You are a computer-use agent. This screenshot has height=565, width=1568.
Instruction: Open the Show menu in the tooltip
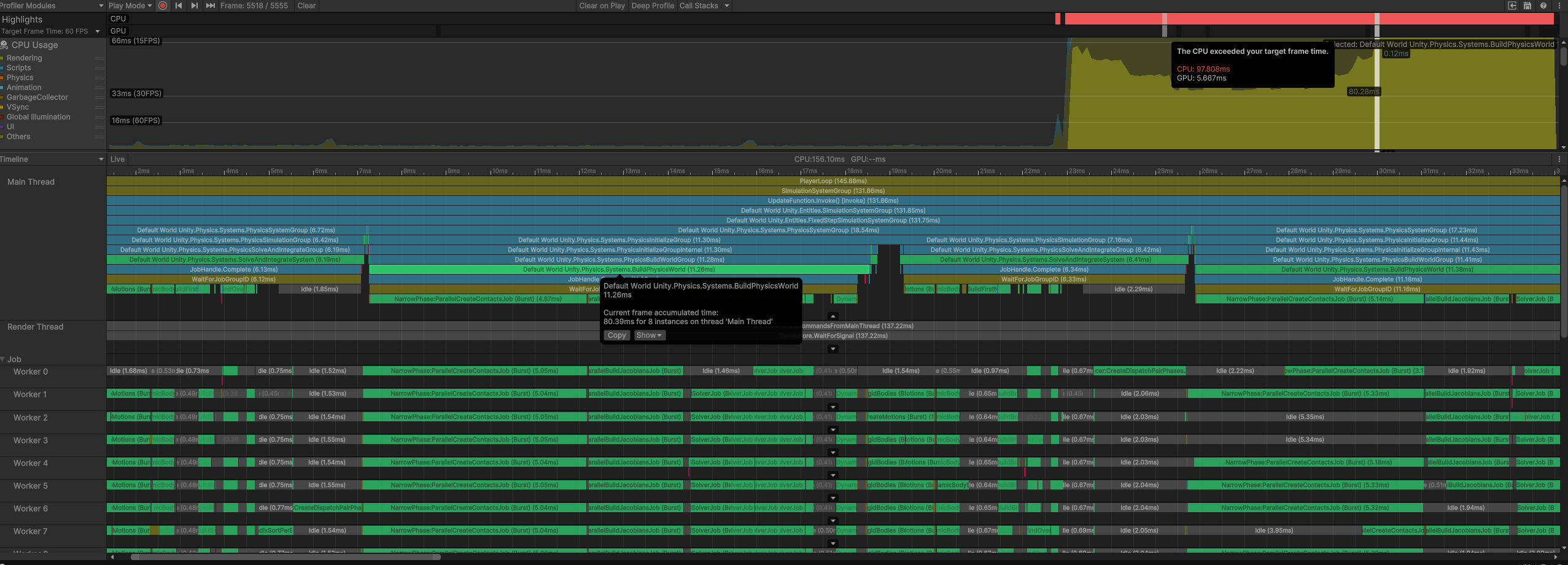[648, 335]
